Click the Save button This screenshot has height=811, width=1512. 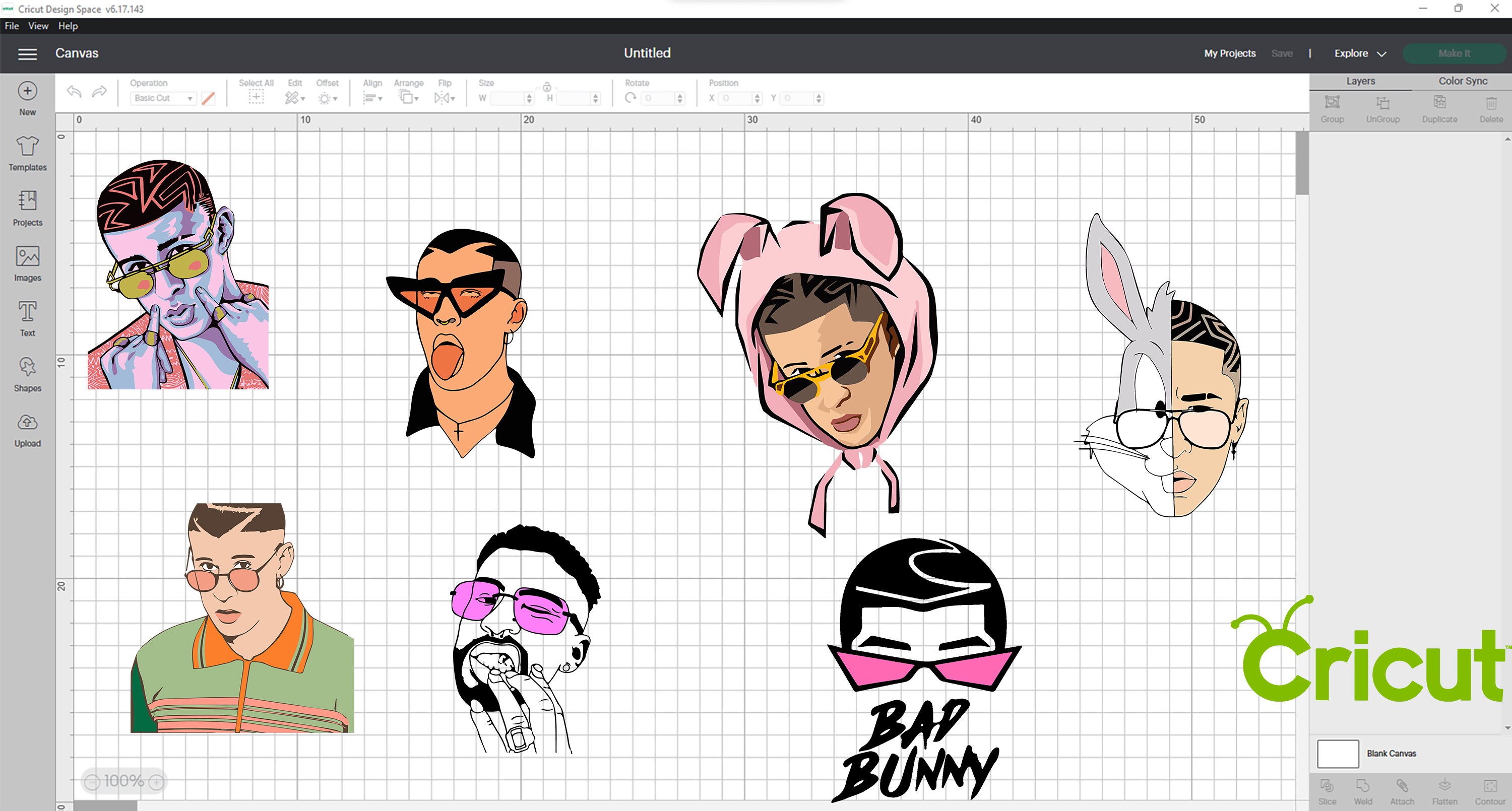tap(1282, 53)
